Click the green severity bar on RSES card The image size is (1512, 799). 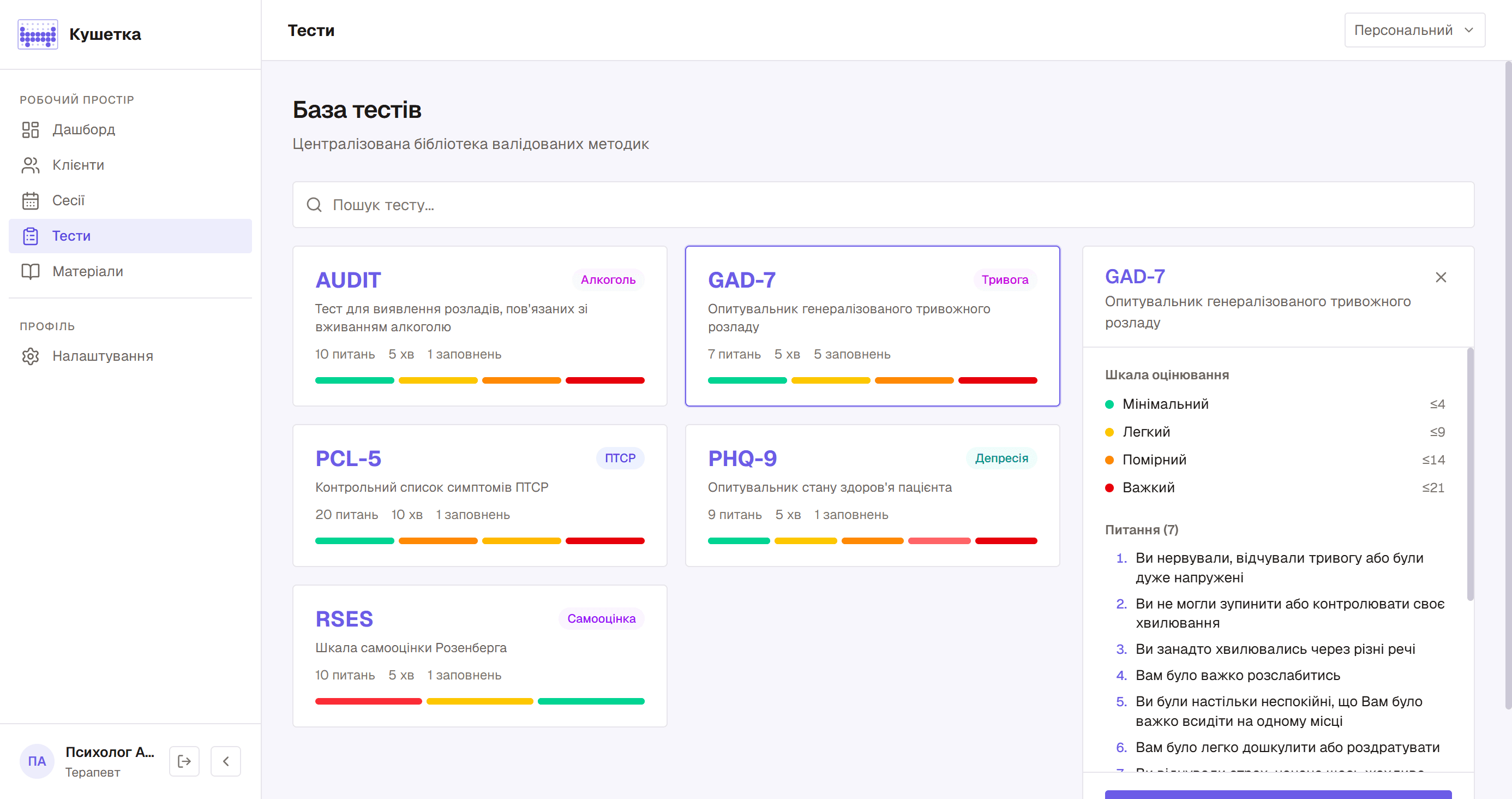click(591, 701)
